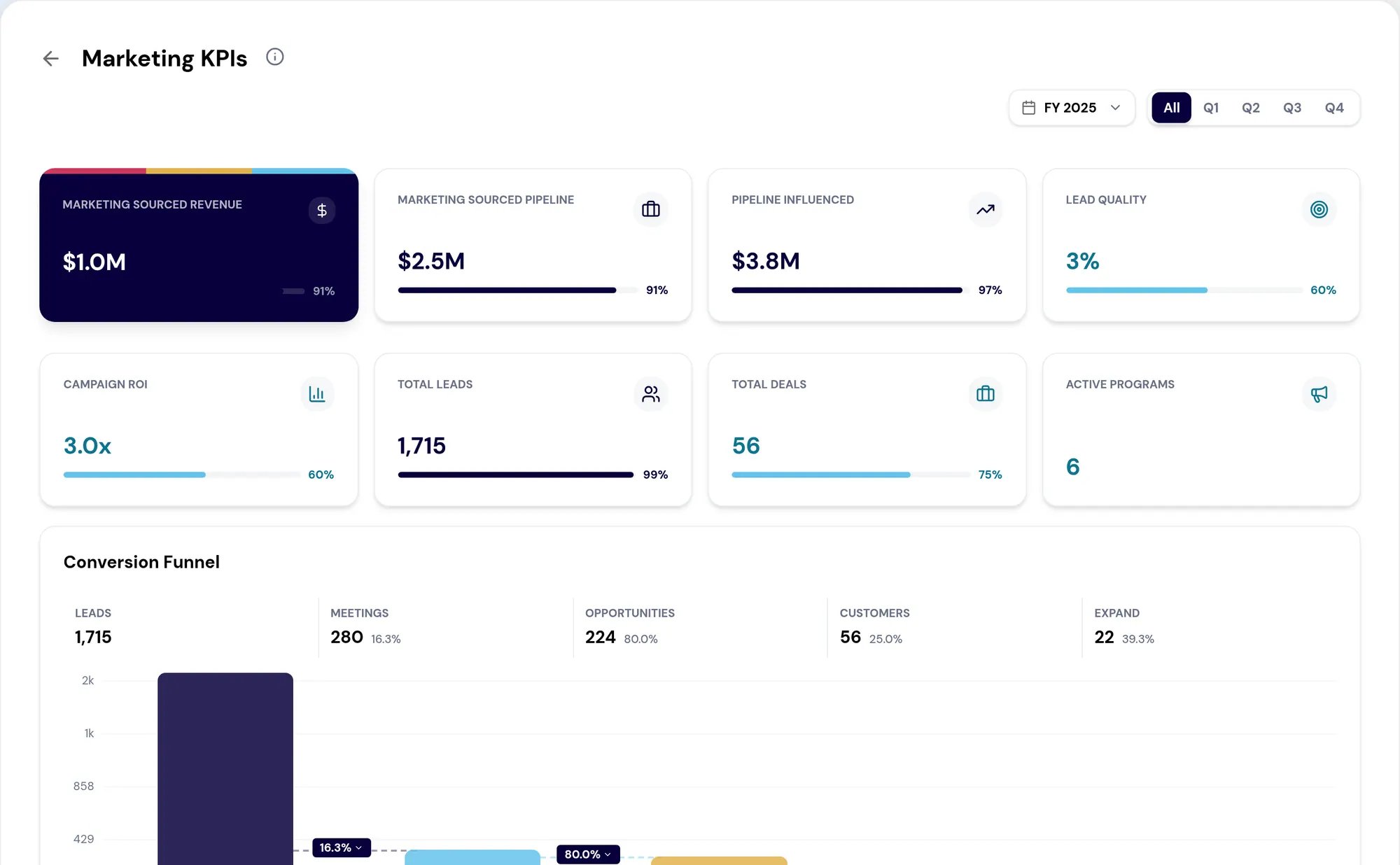The width and height of the screenshot is (1400, 865).
Task: Switch to the Q1 tab
Action: (1211, 108)
